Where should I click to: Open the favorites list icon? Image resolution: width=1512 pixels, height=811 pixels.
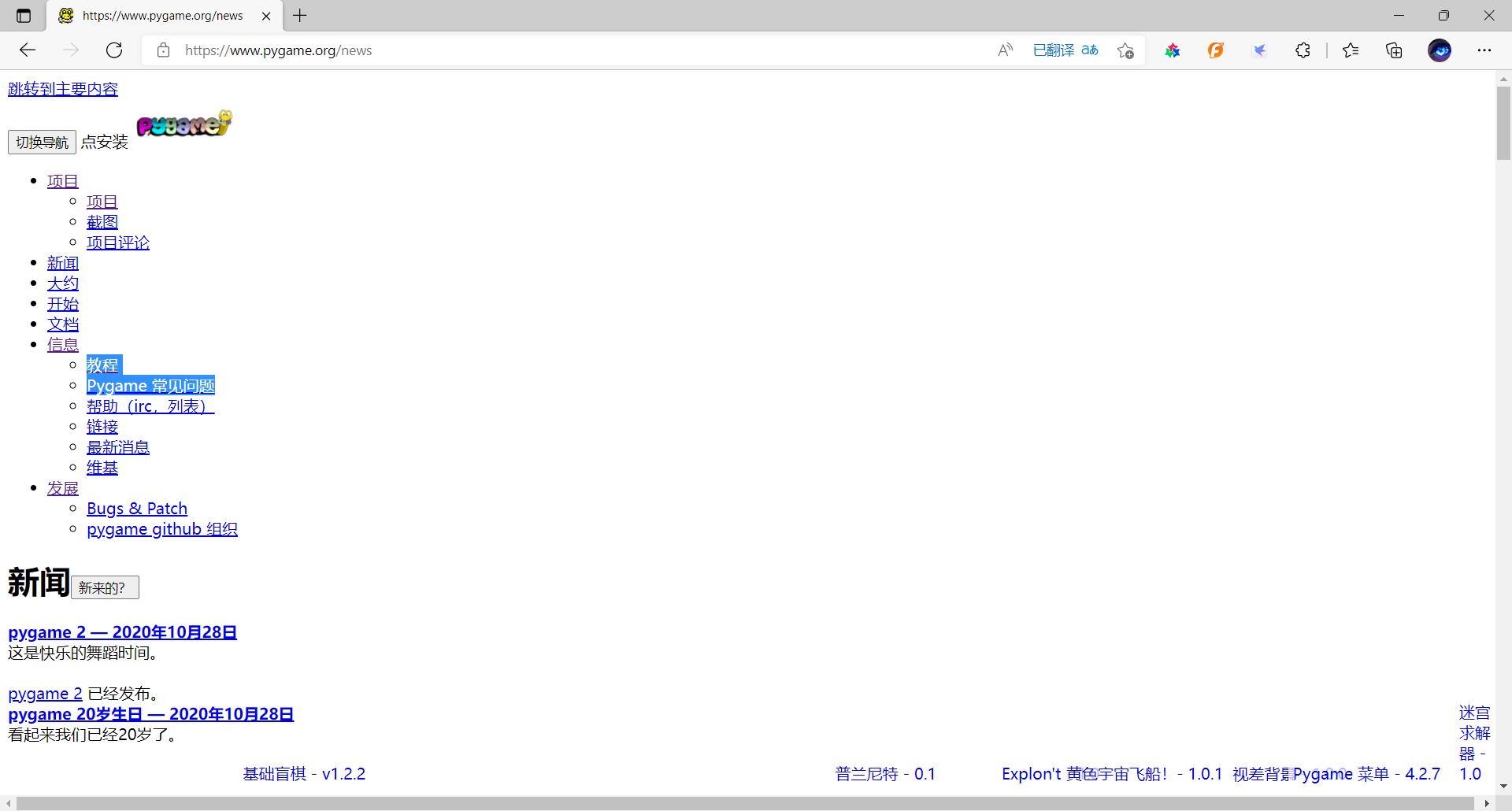click(x=1351, y=50)
